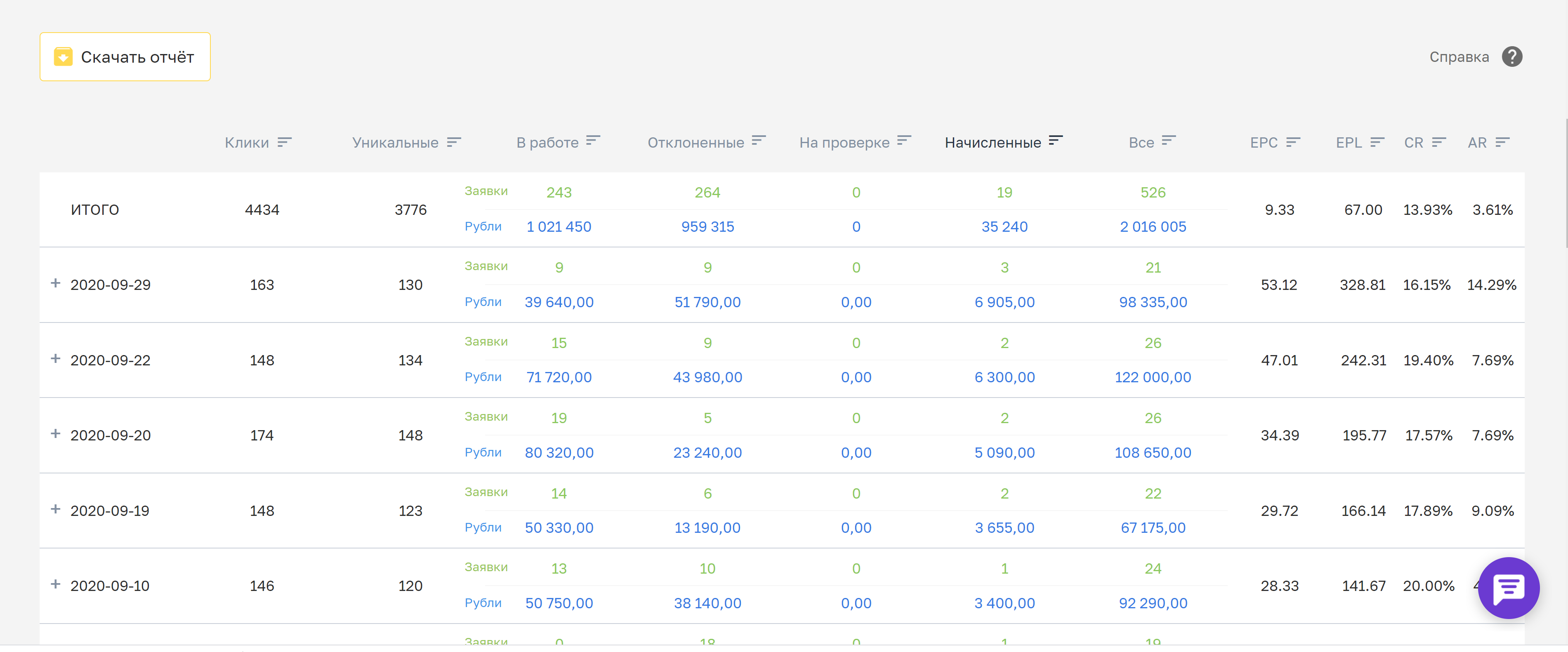
Task: Sort by AR column icon
Action: pyautogui.click(x=1502, y=142)
